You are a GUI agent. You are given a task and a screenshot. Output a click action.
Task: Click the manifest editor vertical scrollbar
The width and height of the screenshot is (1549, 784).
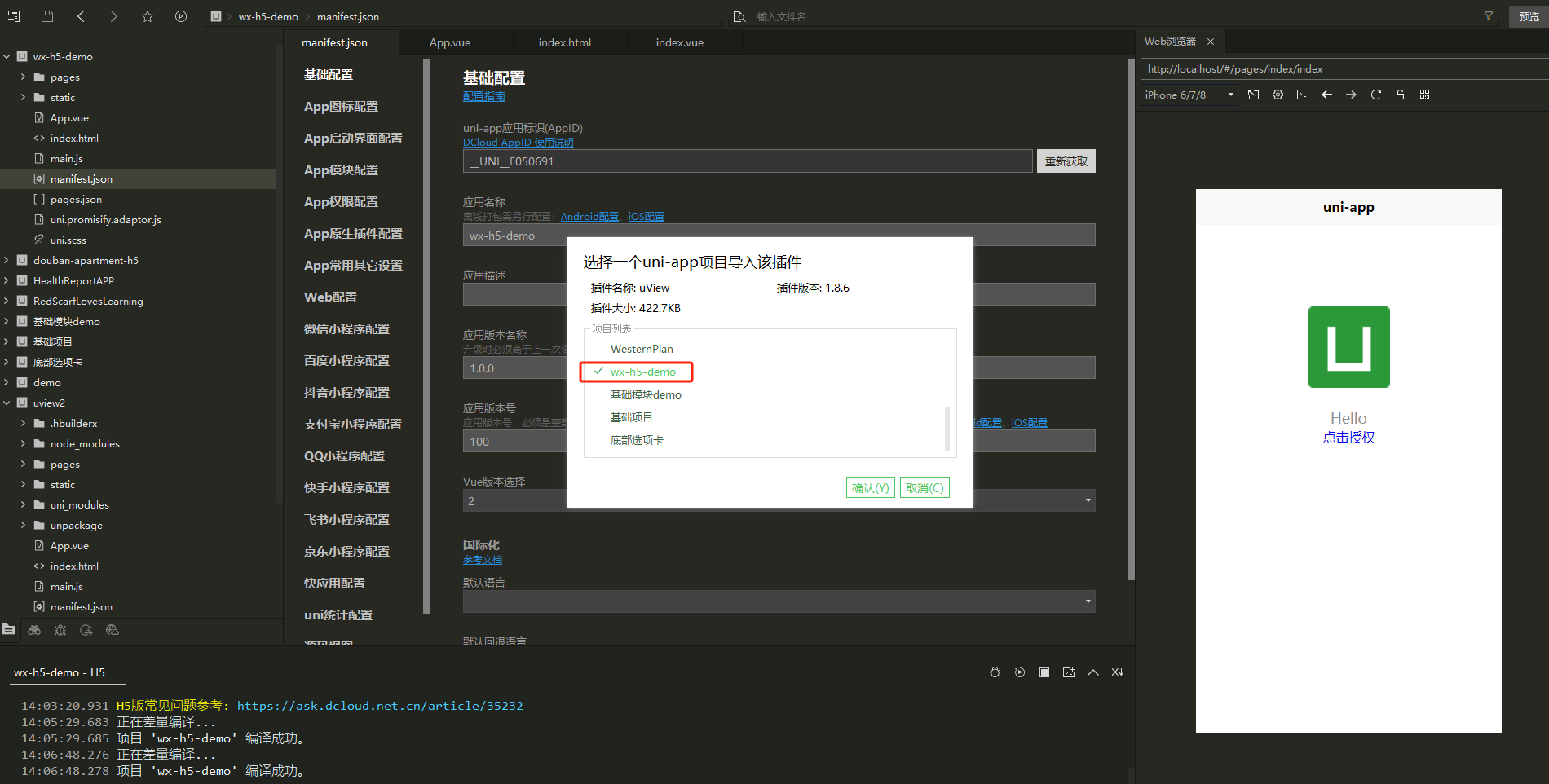tap(1131, 319)
